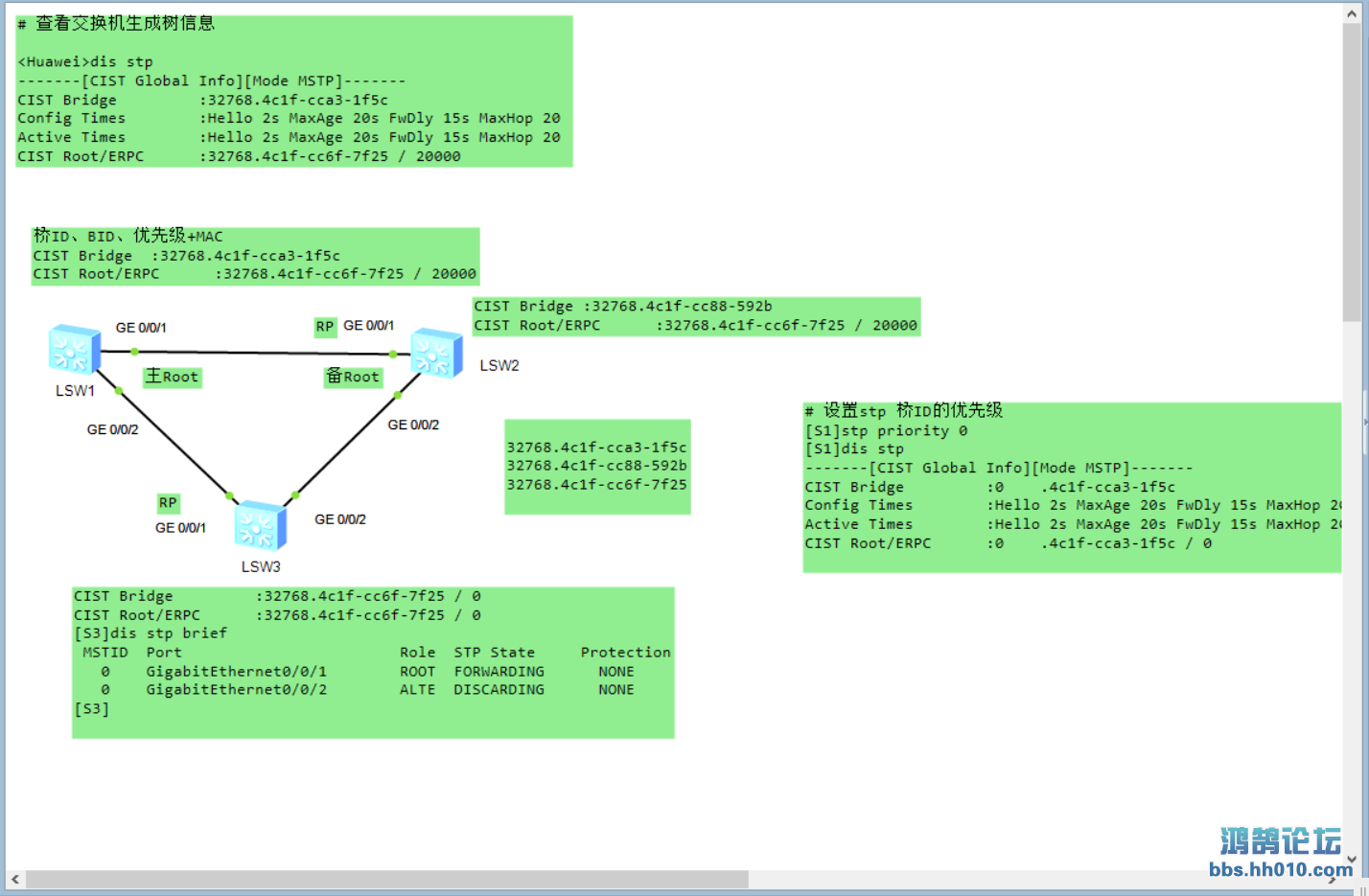The image size is (1369, 896).
Task: Select the LSW3 switch icon
Action: coord(261,526)
